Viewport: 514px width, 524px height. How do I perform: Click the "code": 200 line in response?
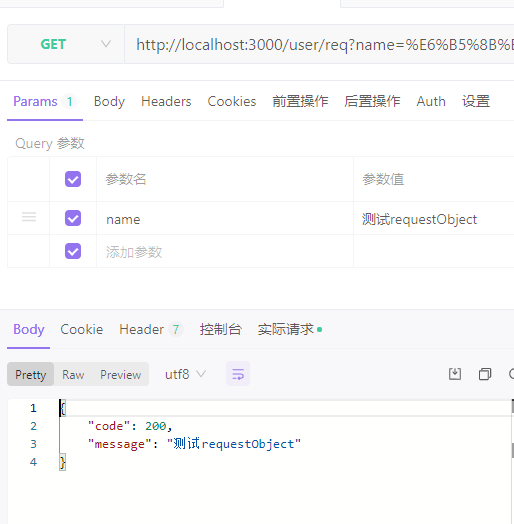130,426
